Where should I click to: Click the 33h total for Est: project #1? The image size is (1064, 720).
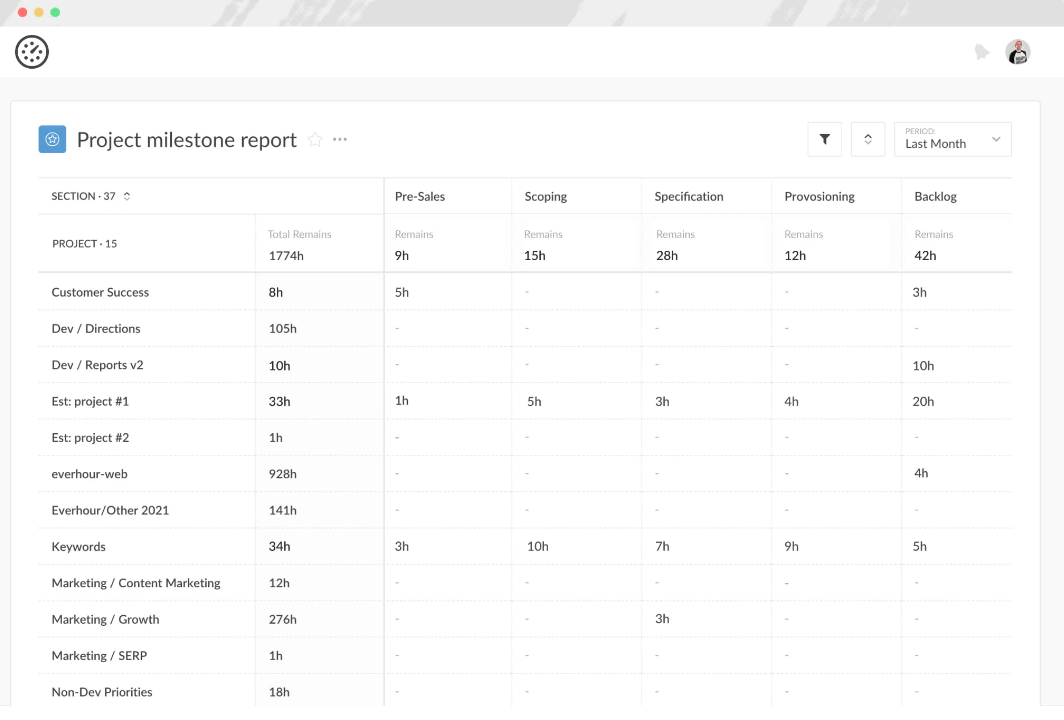click(x=280, y=401)
